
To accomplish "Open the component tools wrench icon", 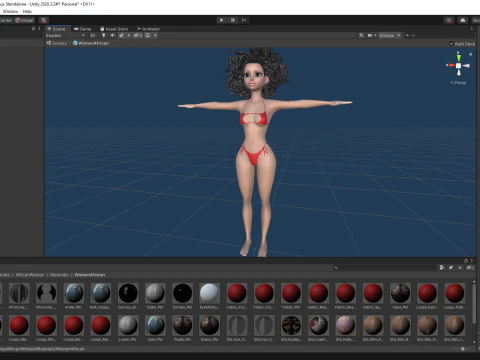I will (x=361, y=35).
